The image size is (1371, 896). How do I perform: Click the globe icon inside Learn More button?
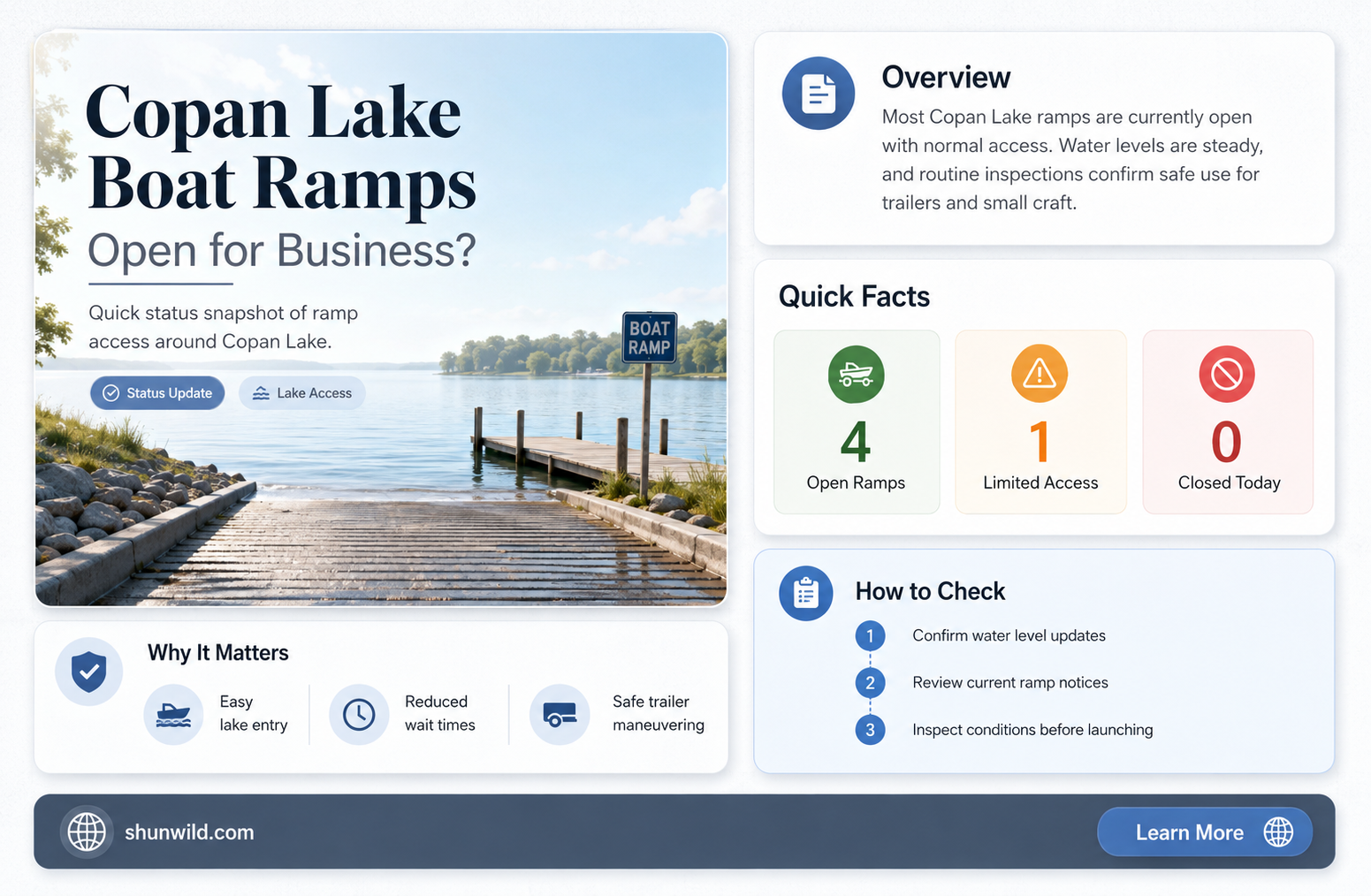pos(1278,831)
